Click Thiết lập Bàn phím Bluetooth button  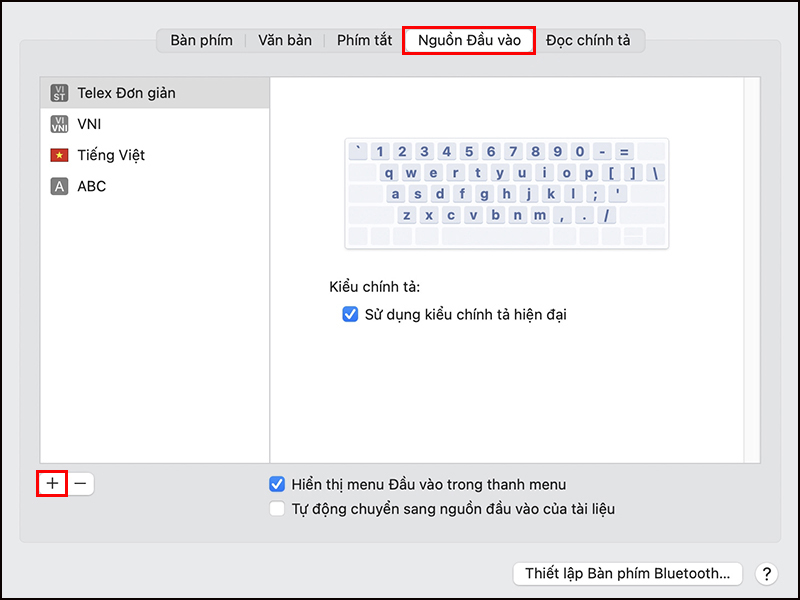(x=628, y=573)
